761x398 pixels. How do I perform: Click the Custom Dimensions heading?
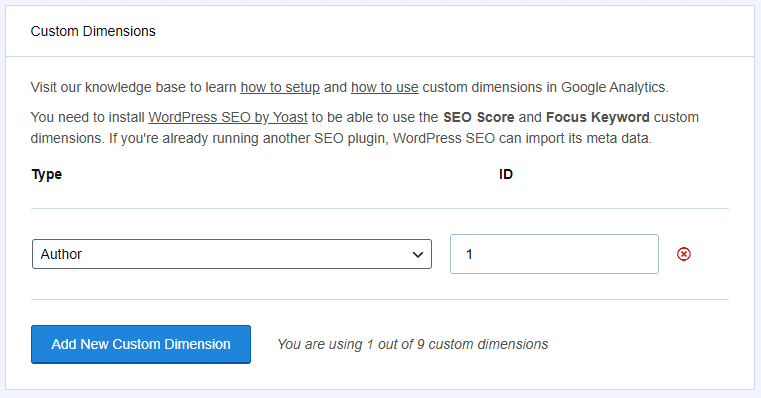tap(93, 31)
